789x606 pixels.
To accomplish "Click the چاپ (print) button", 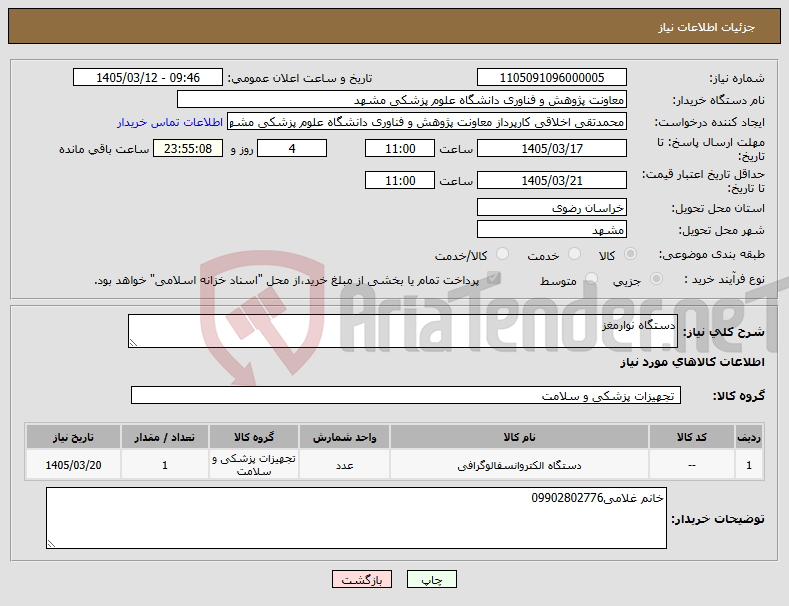I will tap(432, 579).
